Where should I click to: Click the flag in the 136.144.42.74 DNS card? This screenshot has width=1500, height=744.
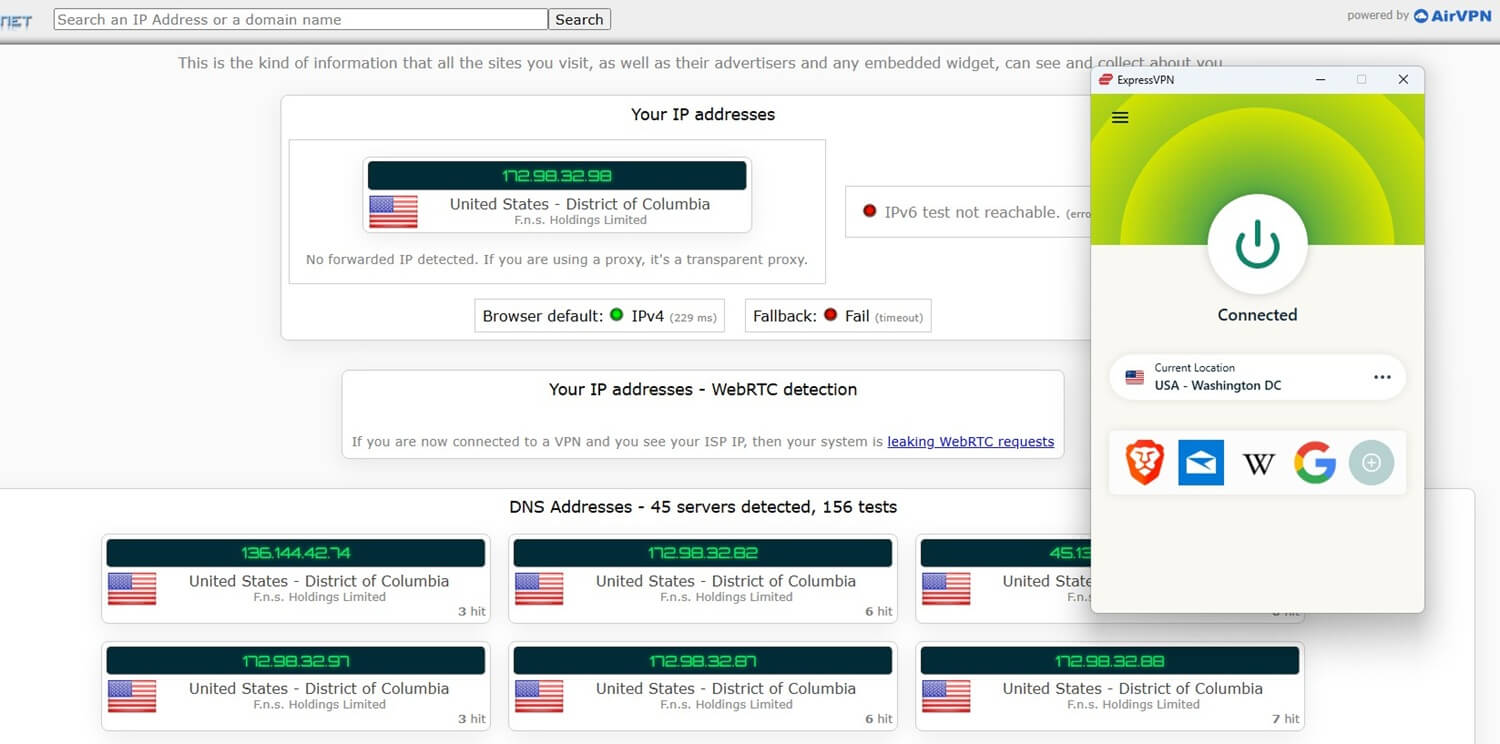point(132,589)
